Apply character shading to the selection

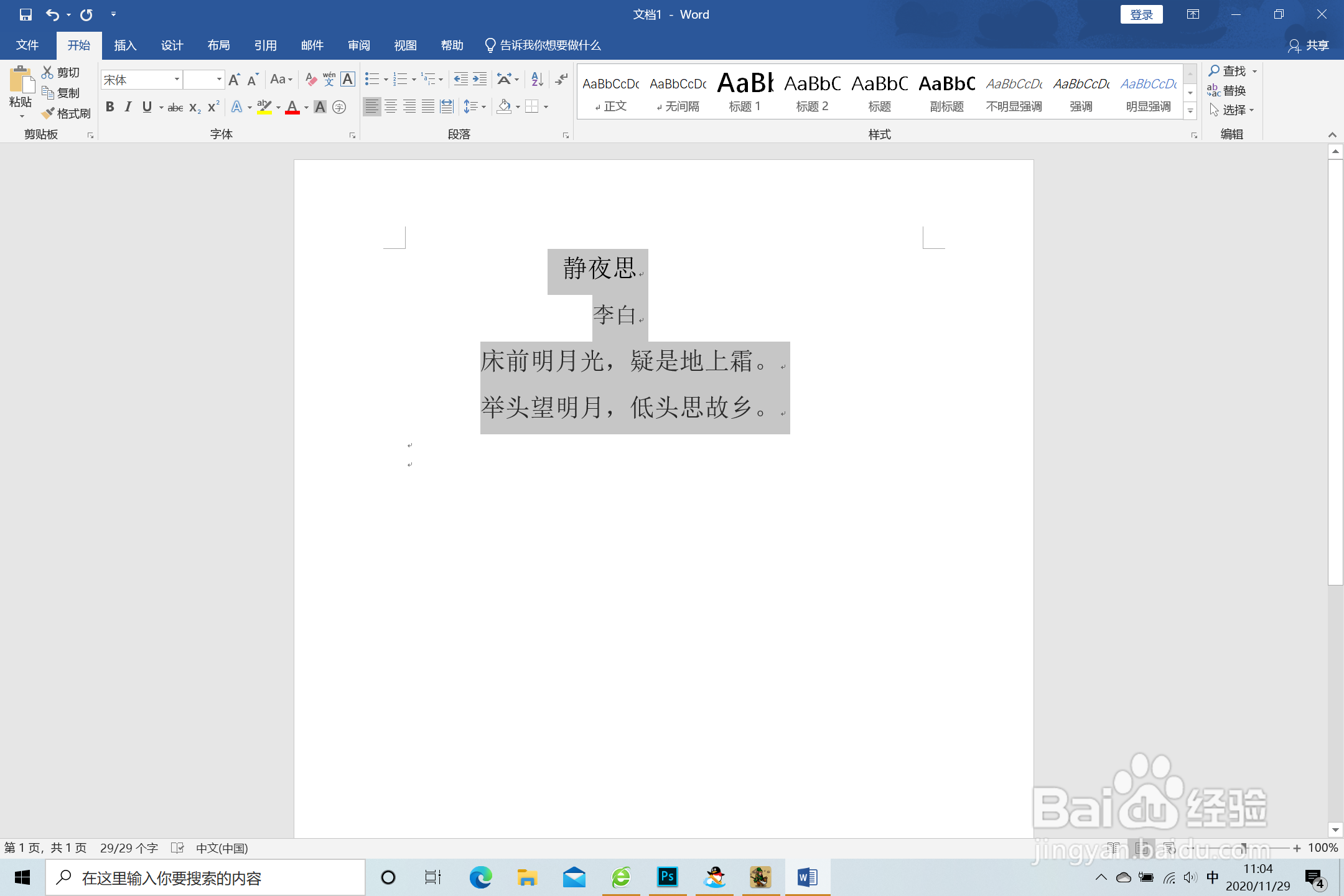[320, 107]
